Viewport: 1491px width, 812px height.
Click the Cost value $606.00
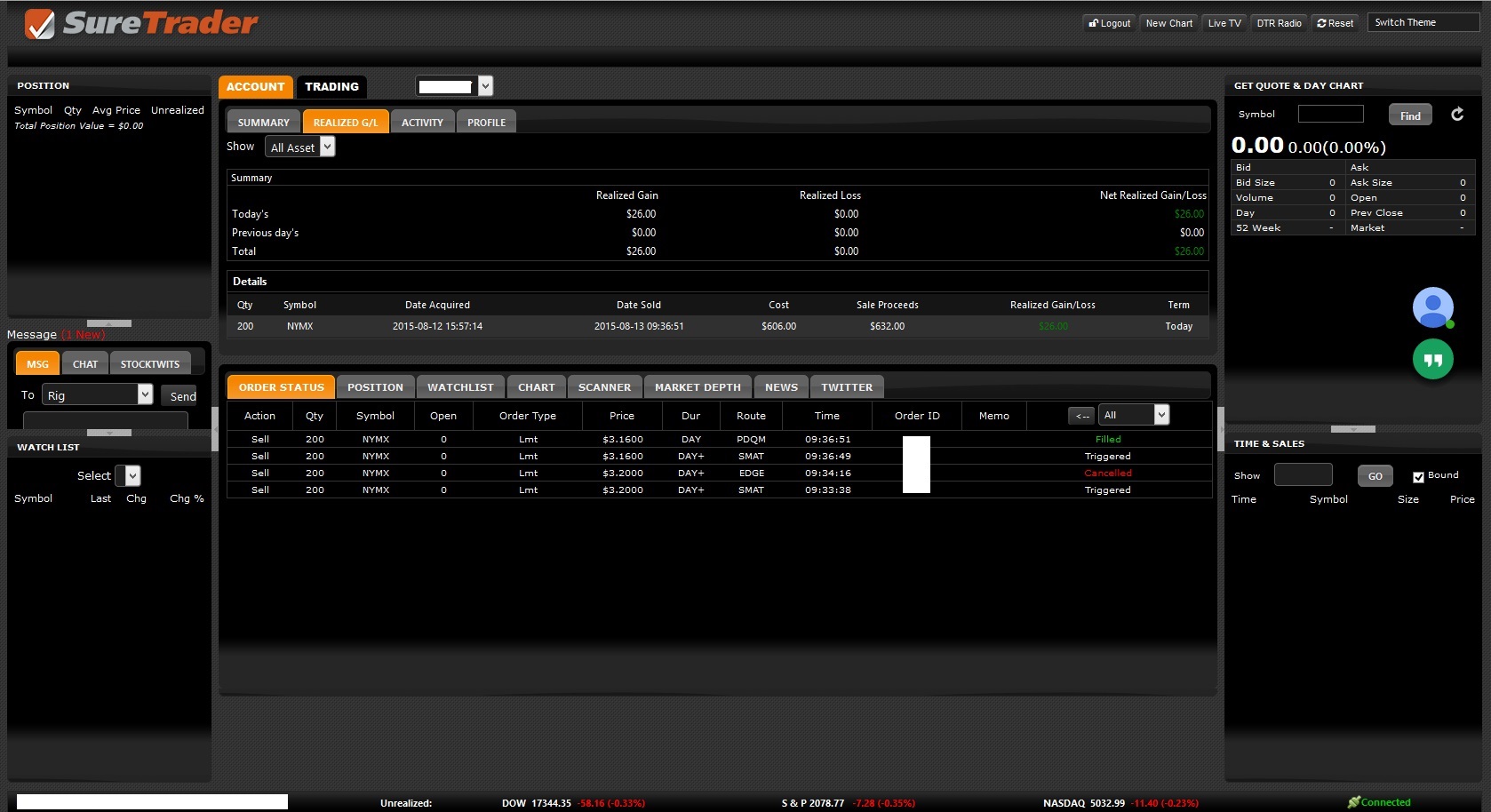778,326
